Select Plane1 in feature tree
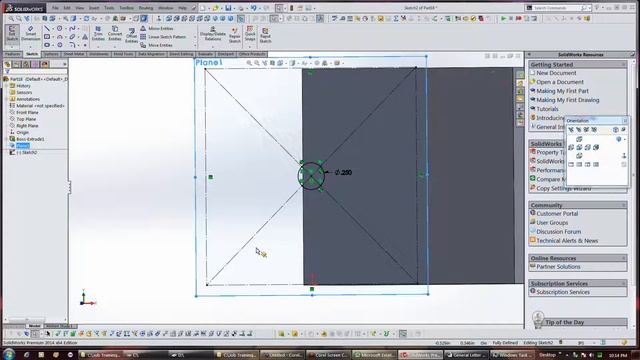The image size is (640, 360). pos(22,146)
